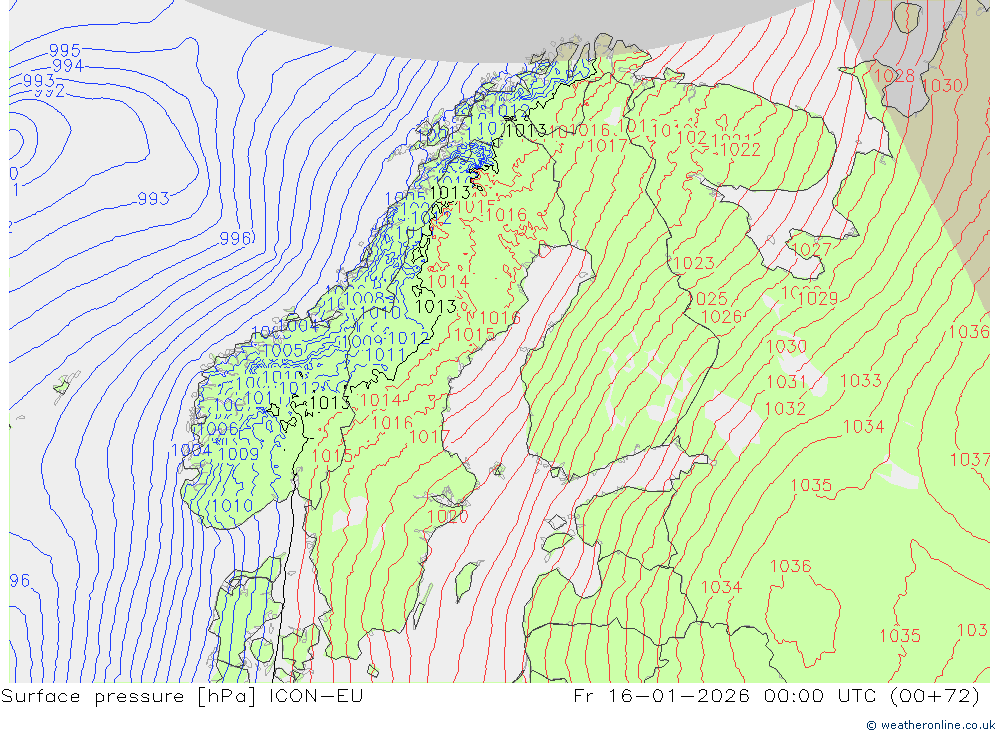This screenshot has height=733, width=1000.
Task: Click the red 1022 isobar label
Action: point(740,149)
